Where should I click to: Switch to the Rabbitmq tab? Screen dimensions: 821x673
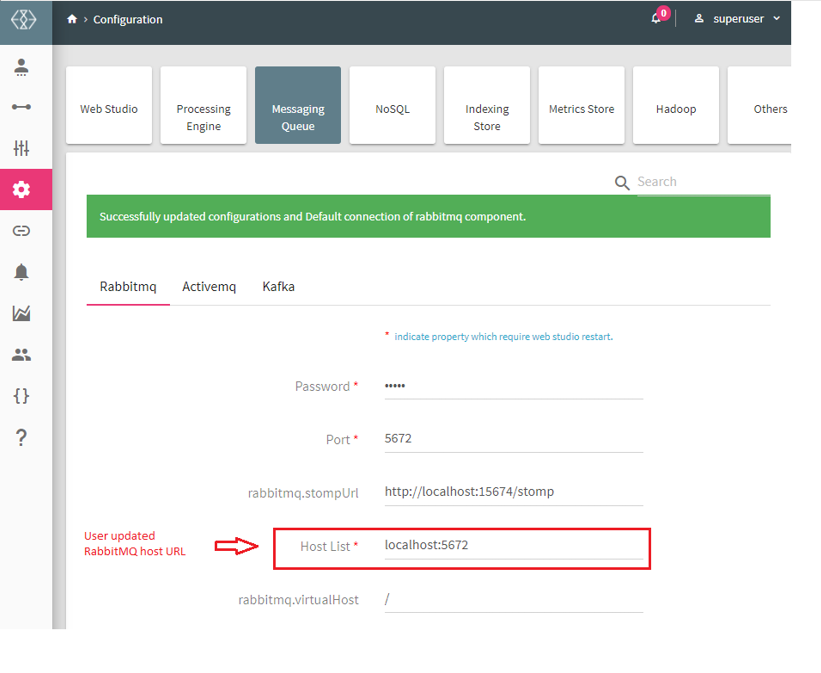point(128,287)
